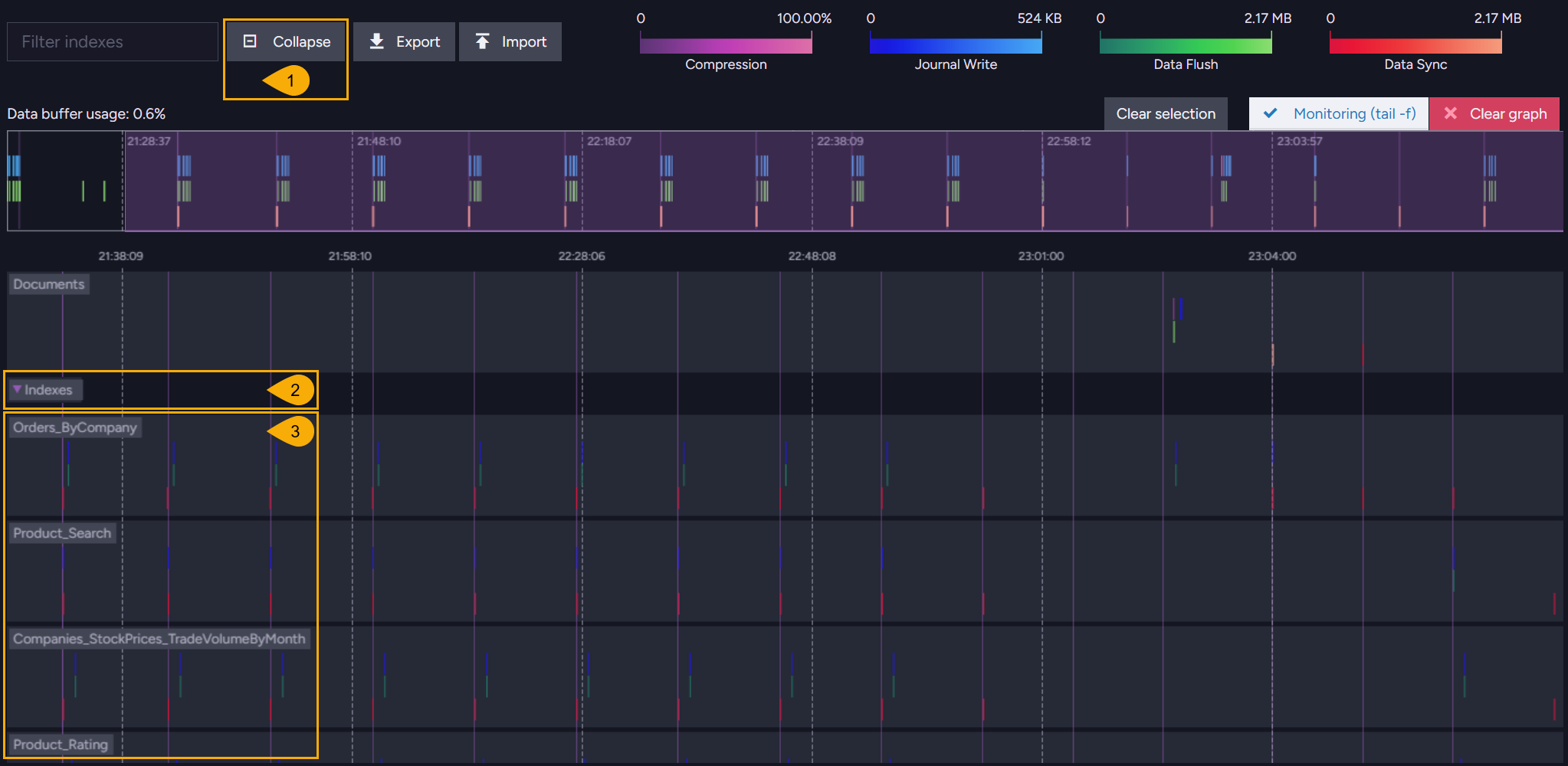Click overview timestamp 21:28:37

(149, 141)
